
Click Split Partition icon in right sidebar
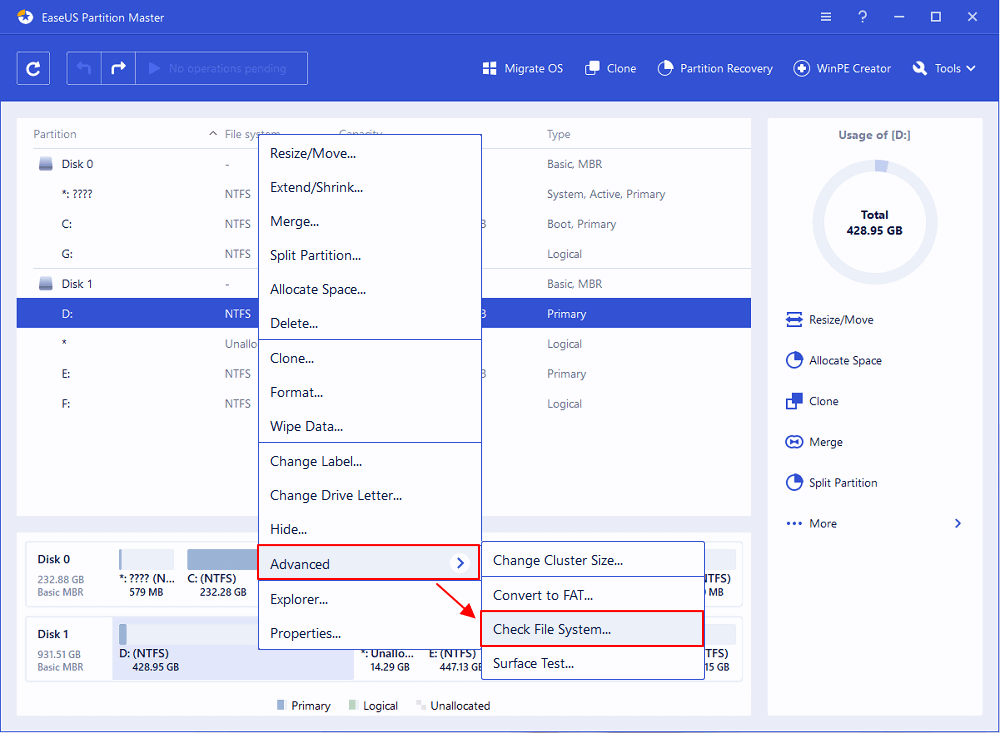(794, 483)
